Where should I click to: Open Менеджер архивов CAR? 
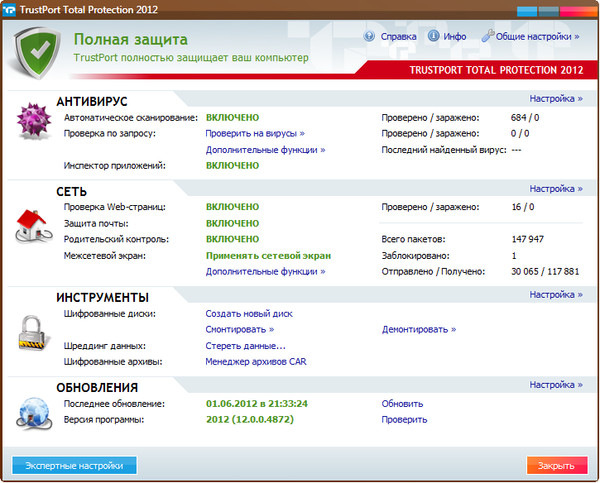256,362
